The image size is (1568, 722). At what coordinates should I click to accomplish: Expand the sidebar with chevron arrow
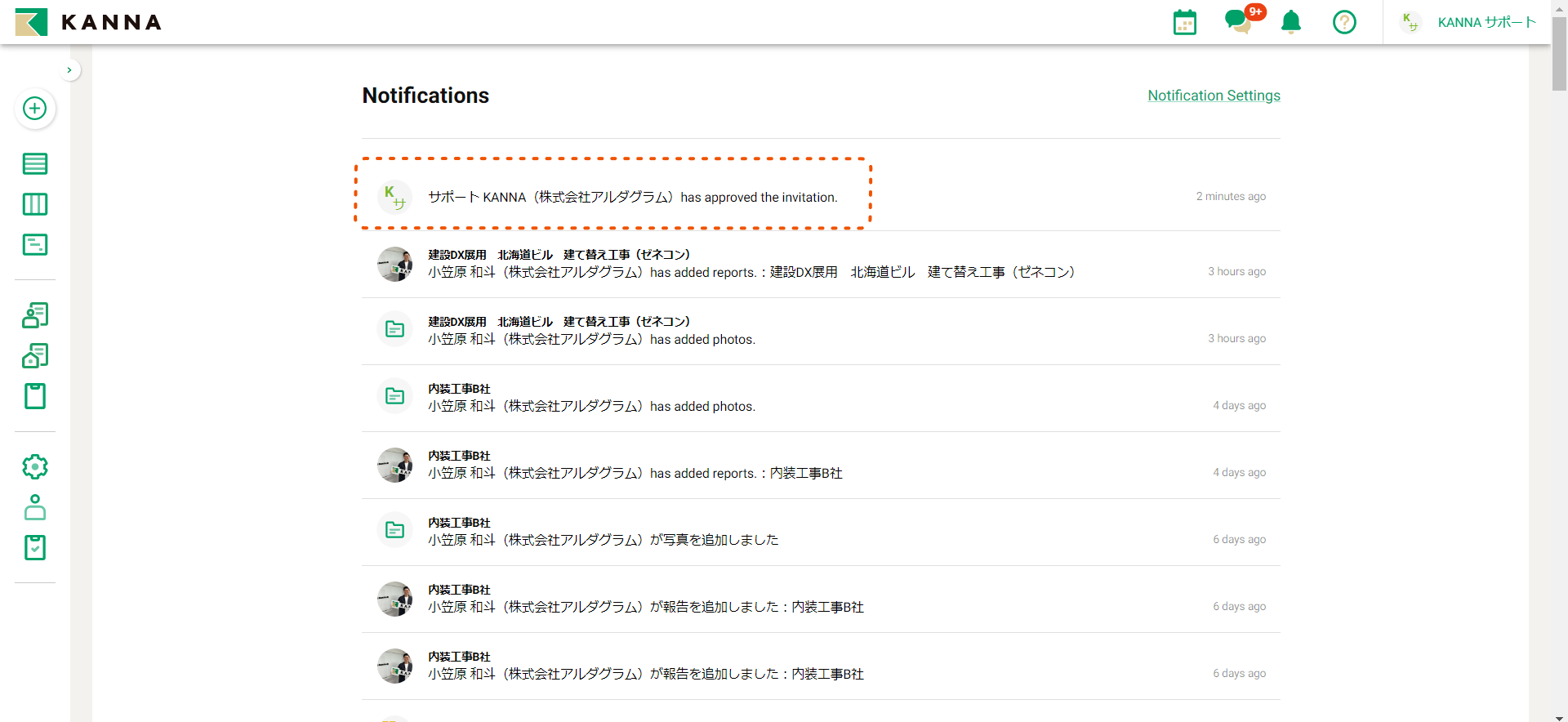(69, 70)
